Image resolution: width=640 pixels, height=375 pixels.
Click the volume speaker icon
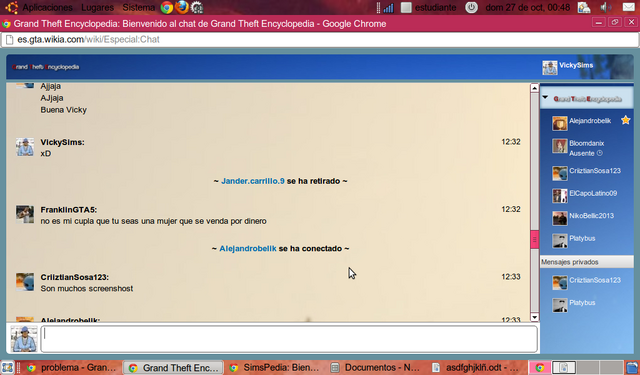(x=606, y=7)
